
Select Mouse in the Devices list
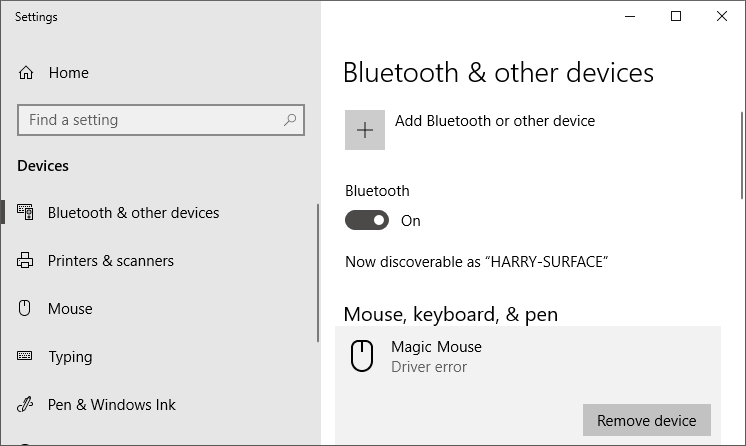[70, 308]
